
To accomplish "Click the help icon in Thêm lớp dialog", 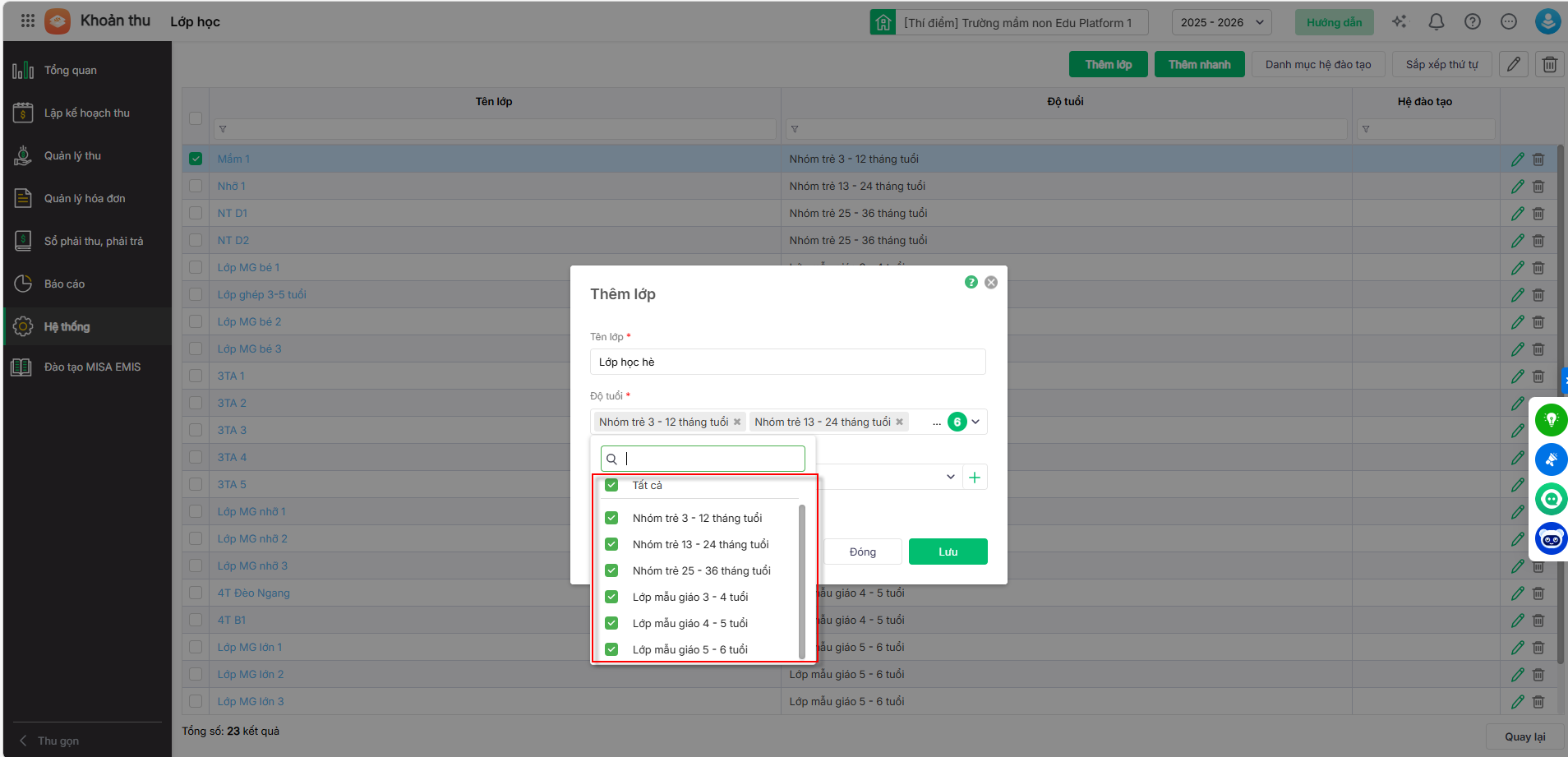I will click(x=971, y=282).
